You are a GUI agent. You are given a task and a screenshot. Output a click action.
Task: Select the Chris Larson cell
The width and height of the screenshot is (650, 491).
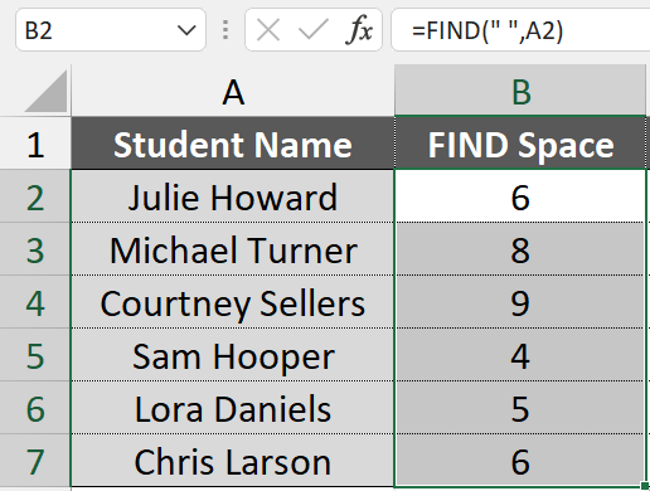[x=233, y=462]
